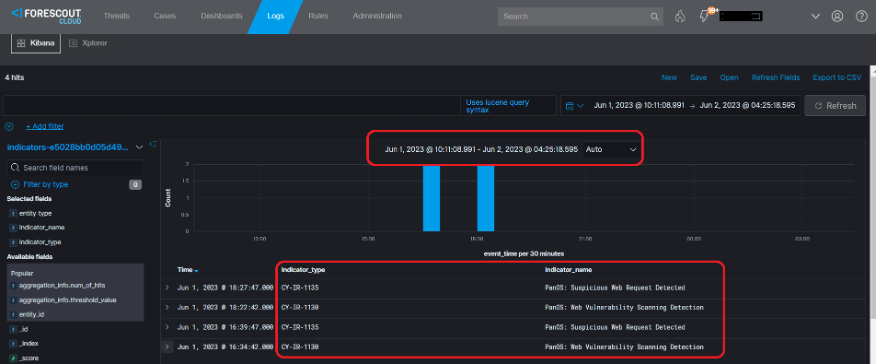
Task: Click the Search field names input
Action: 75,167
